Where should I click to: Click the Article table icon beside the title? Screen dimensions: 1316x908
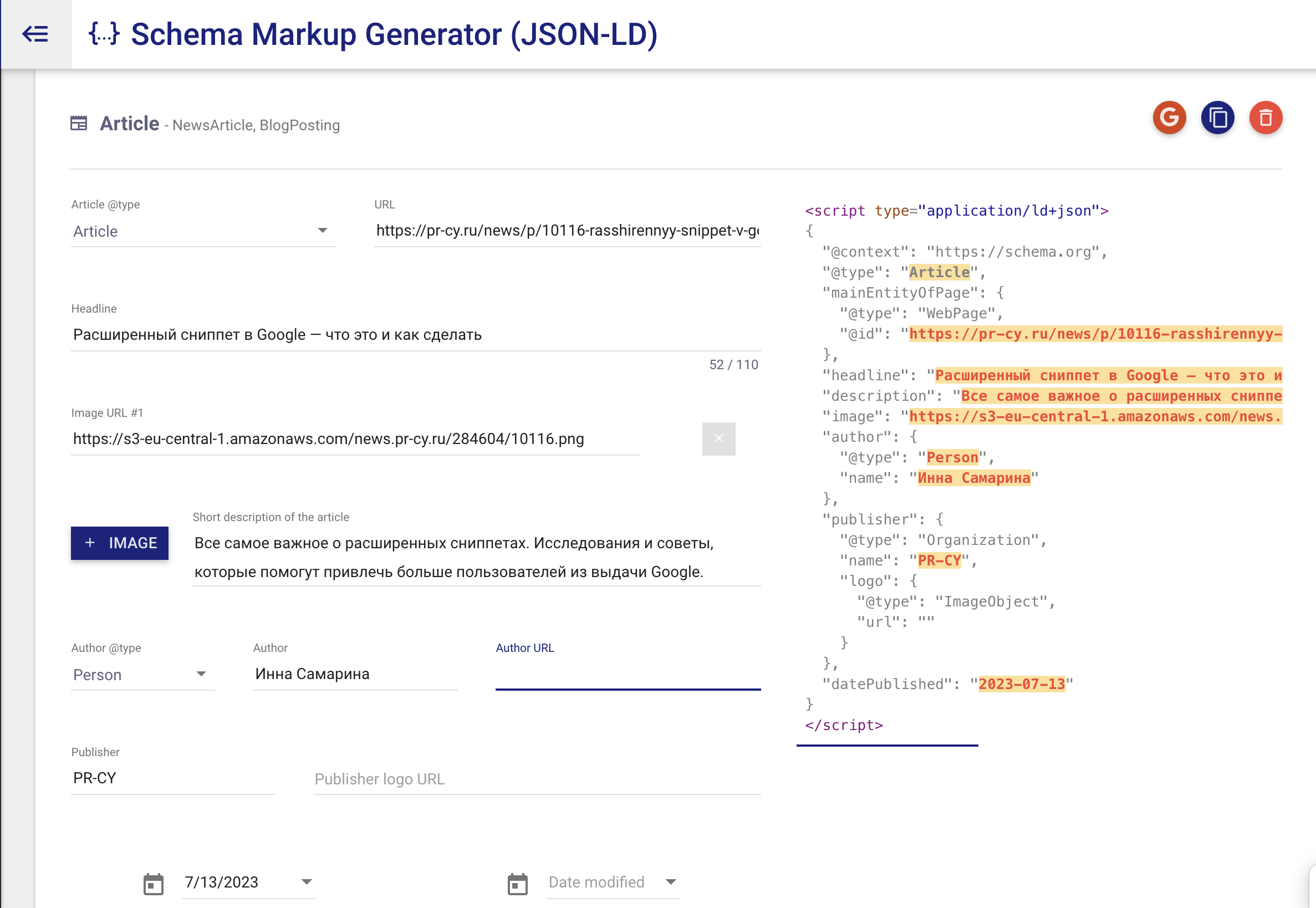pos(79,123)
